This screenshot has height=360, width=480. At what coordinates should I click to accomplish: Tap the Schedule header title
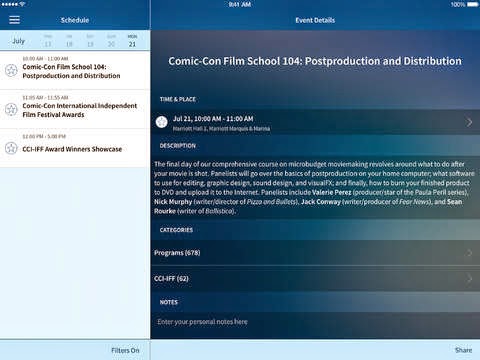pos(75,20)
